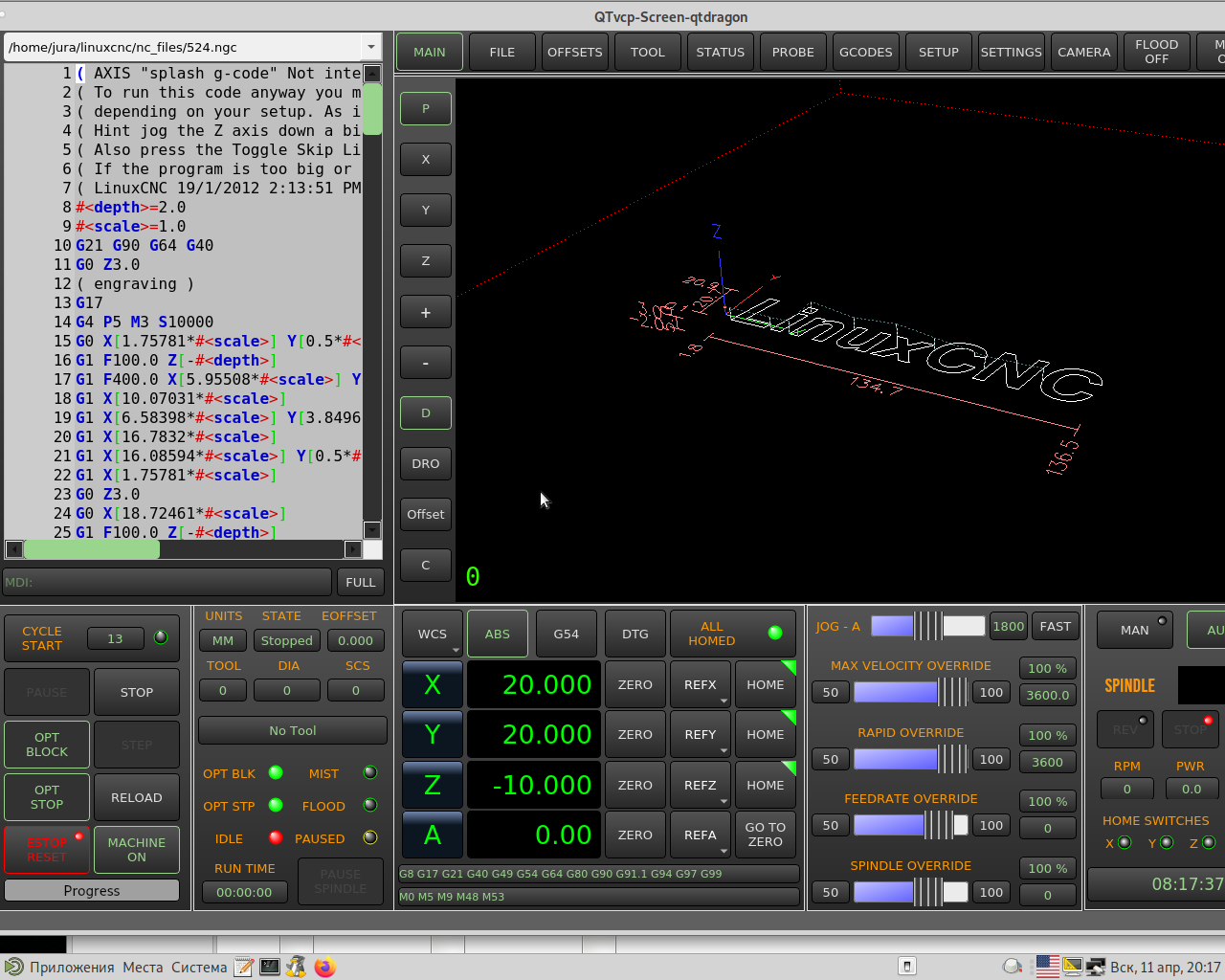Click the g-code vertical scrollbar thumb
1225x980 pixels.
coord(373,109)
